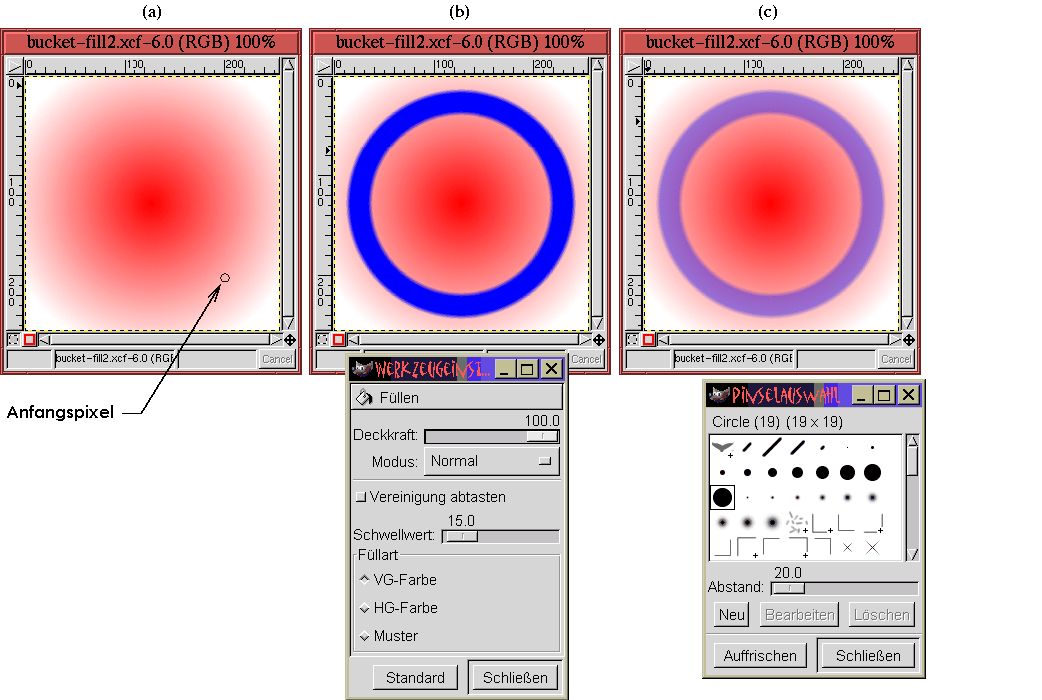Open the ruler corner arrow menu in window (a)

coord(13,65)
